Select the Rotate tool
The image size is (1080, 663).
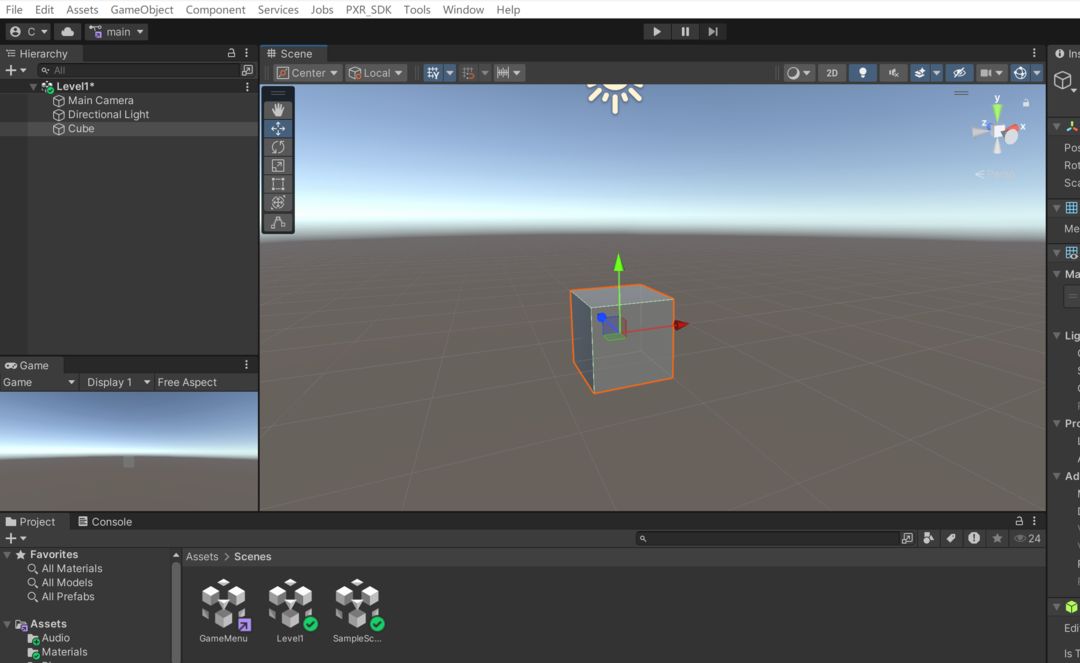tap(278, 147)
